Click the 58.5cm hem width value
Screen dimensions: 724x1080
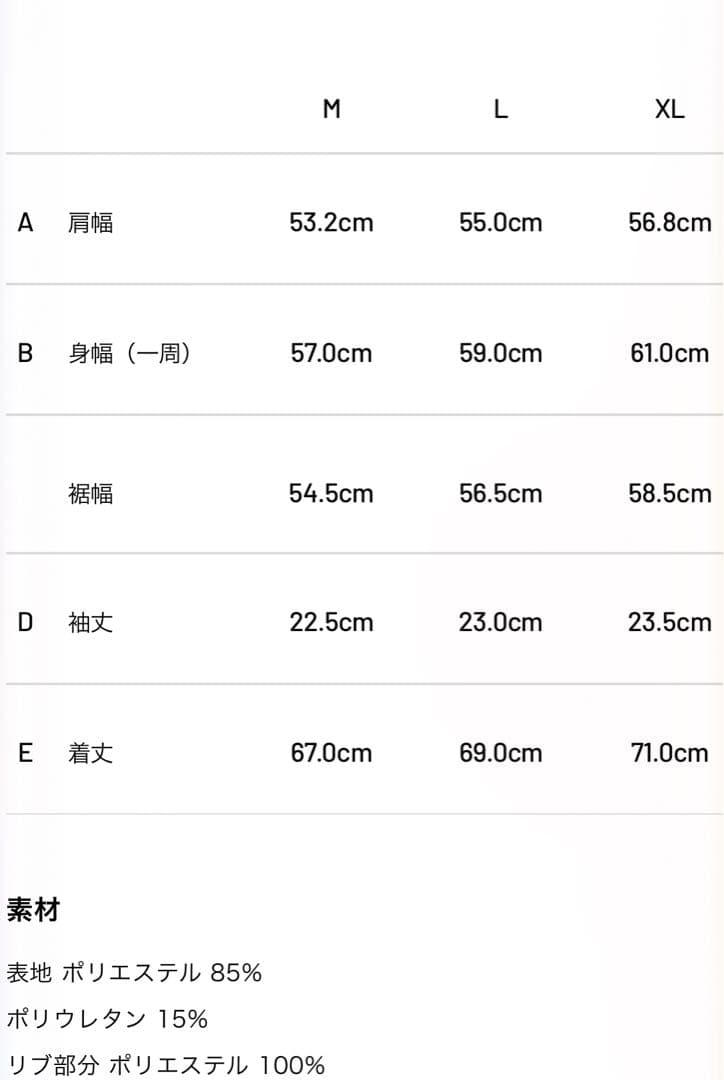[669, 493]
